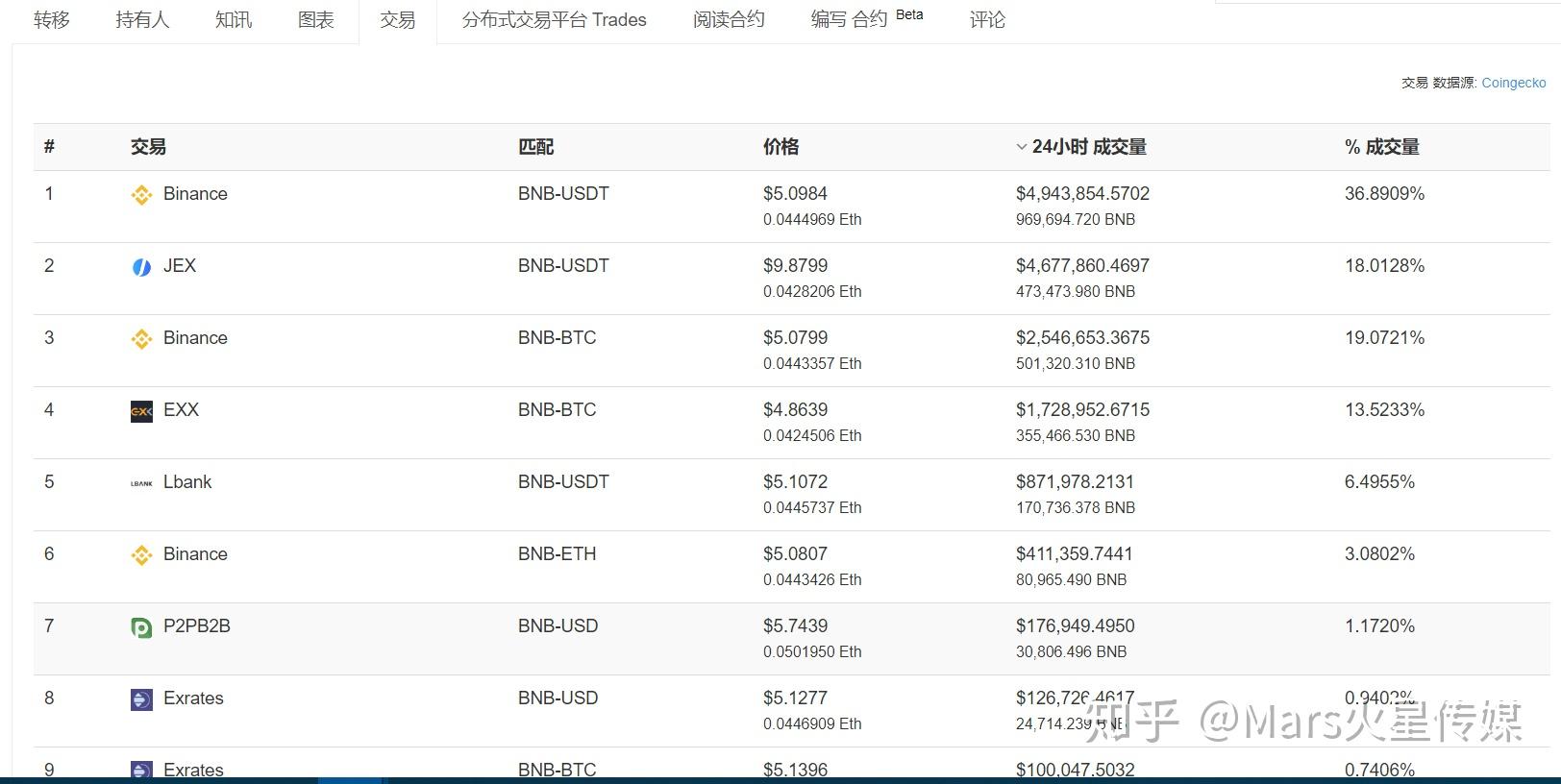1561x784 pixels.
Task: Click volume $411,359.7441
Action: click(x=1075, y=554)
